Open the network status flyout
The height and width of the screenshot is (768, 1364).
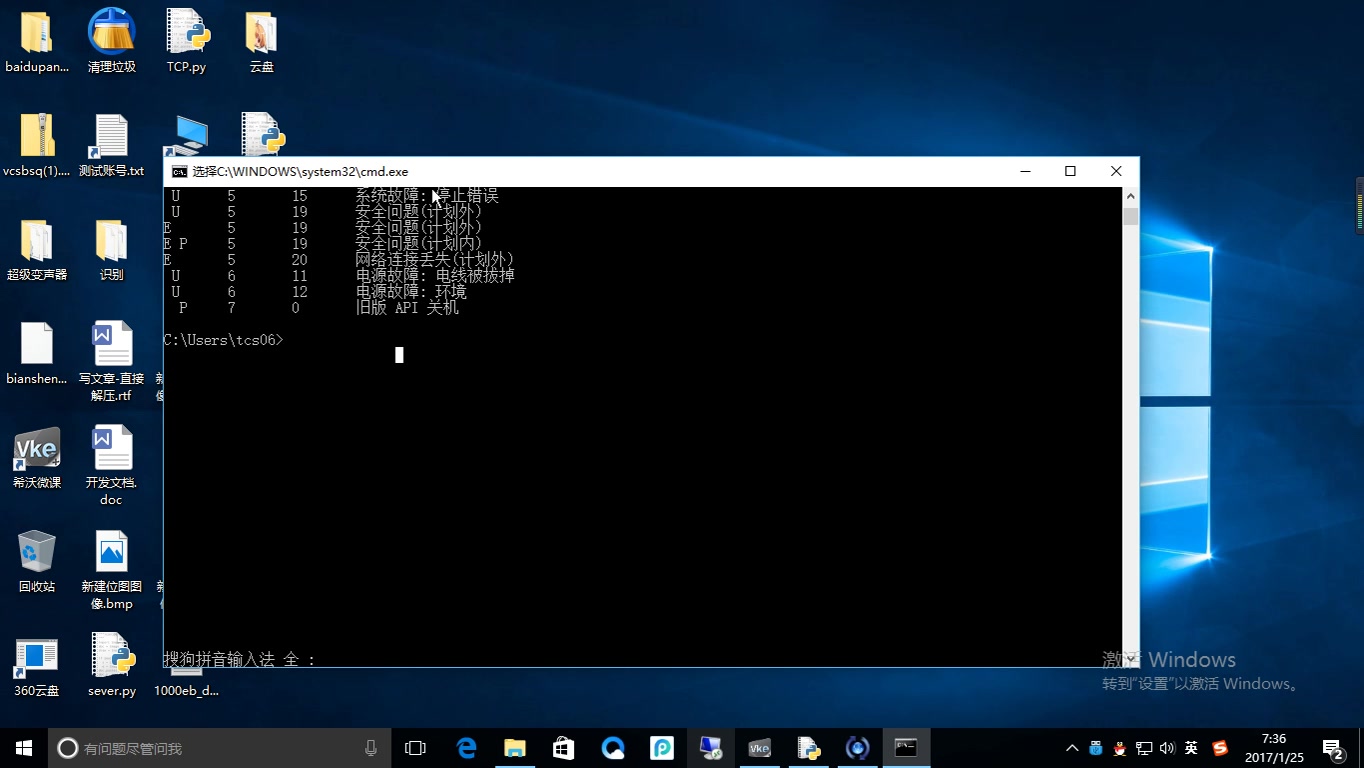[1143, 747]
